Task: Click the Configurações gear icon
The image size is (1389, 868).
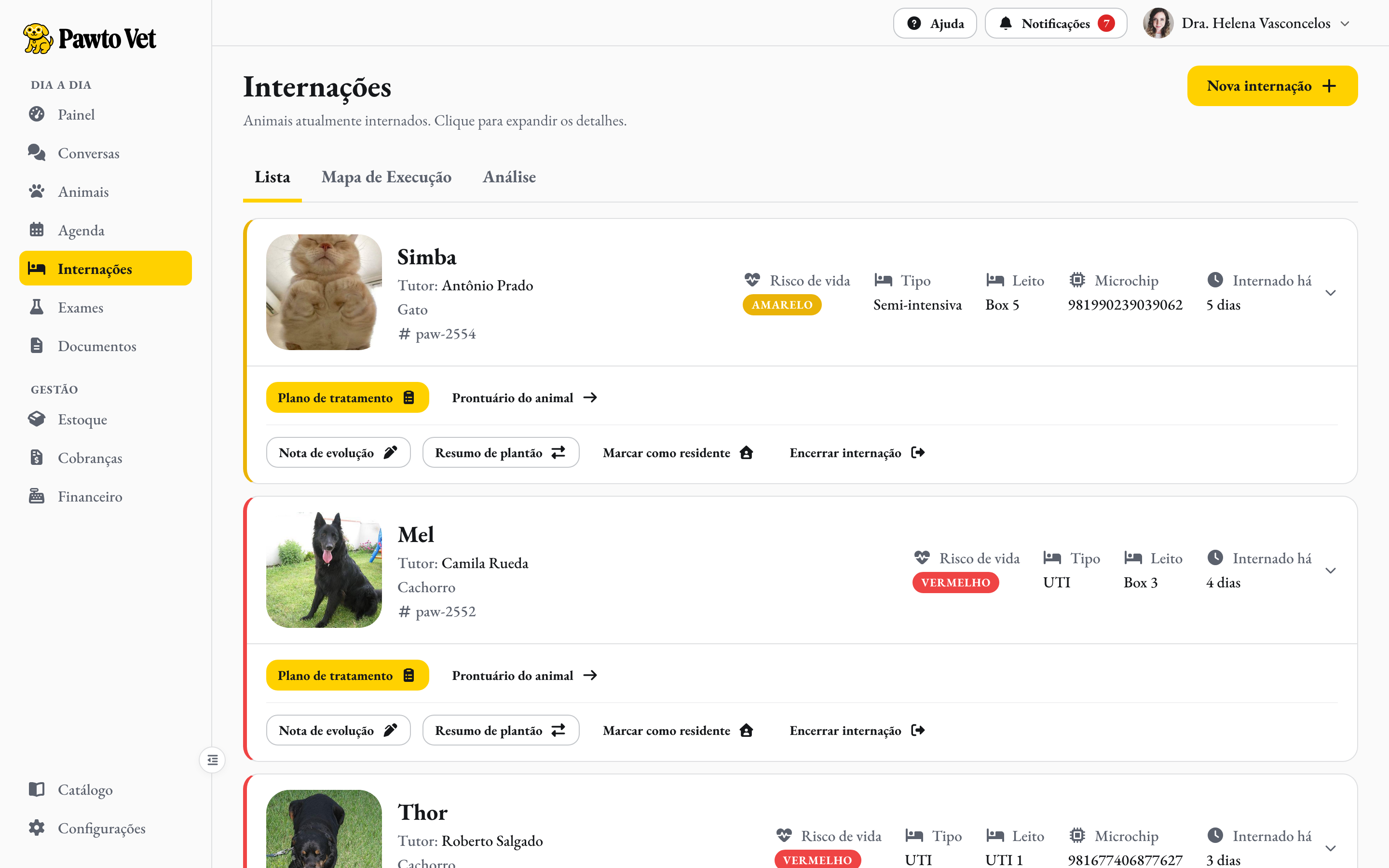Action: click(x=37, y=828)
